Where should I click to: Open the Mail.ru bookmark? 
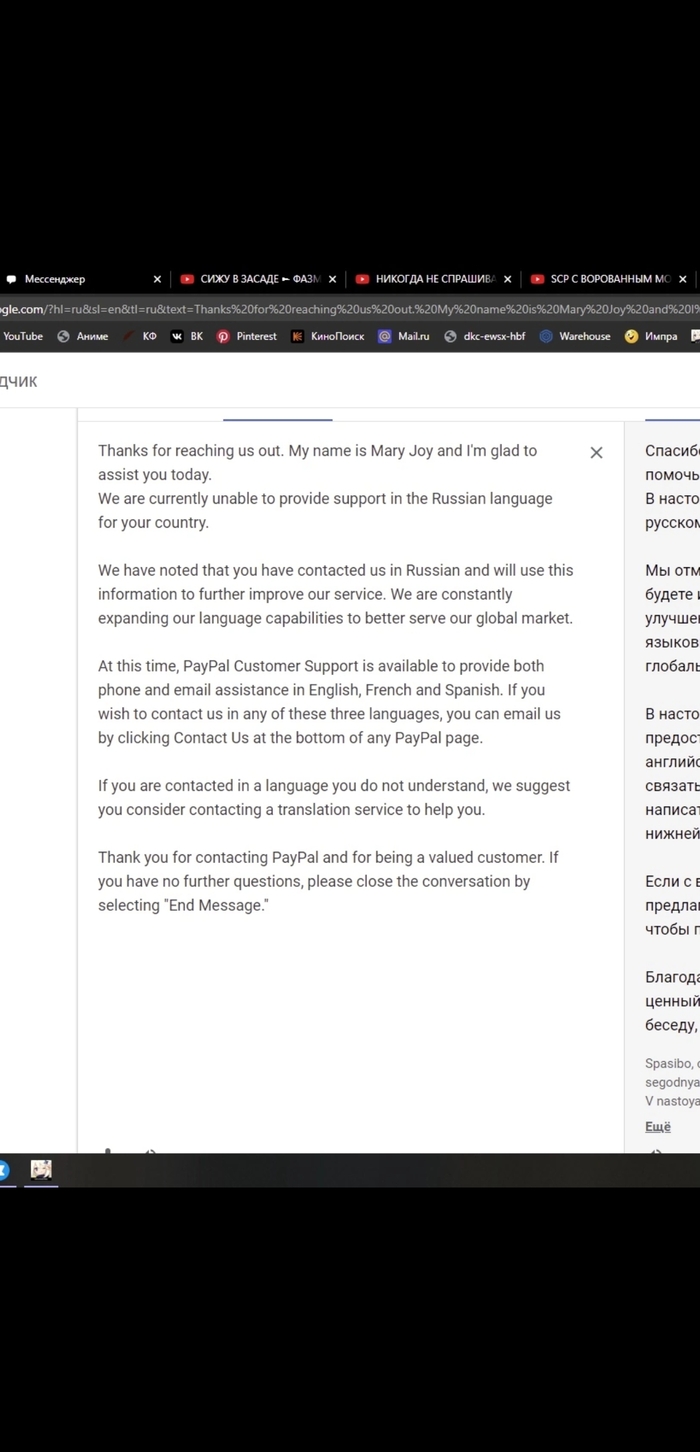(404, 336)
